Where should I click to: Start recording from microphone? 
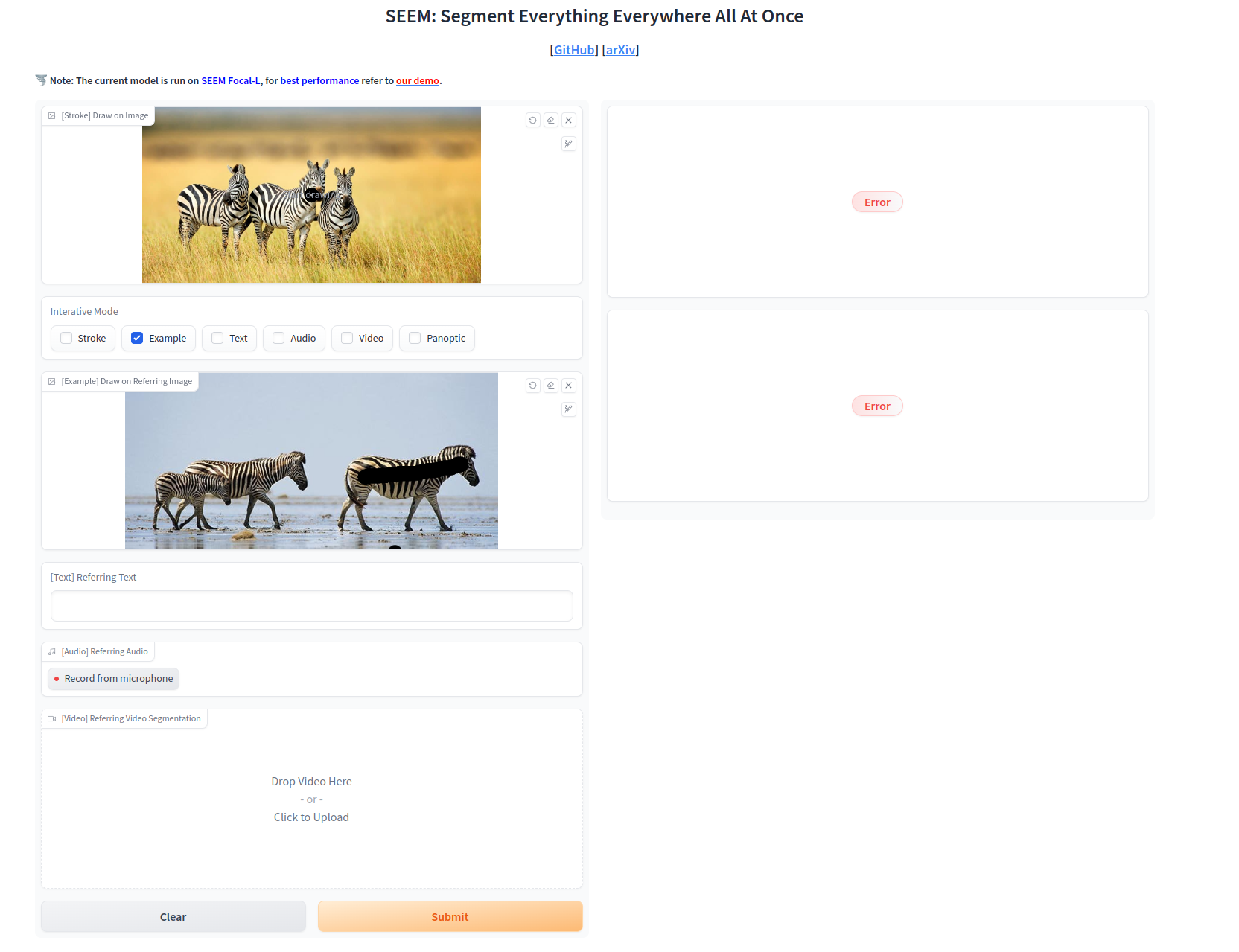112,678
